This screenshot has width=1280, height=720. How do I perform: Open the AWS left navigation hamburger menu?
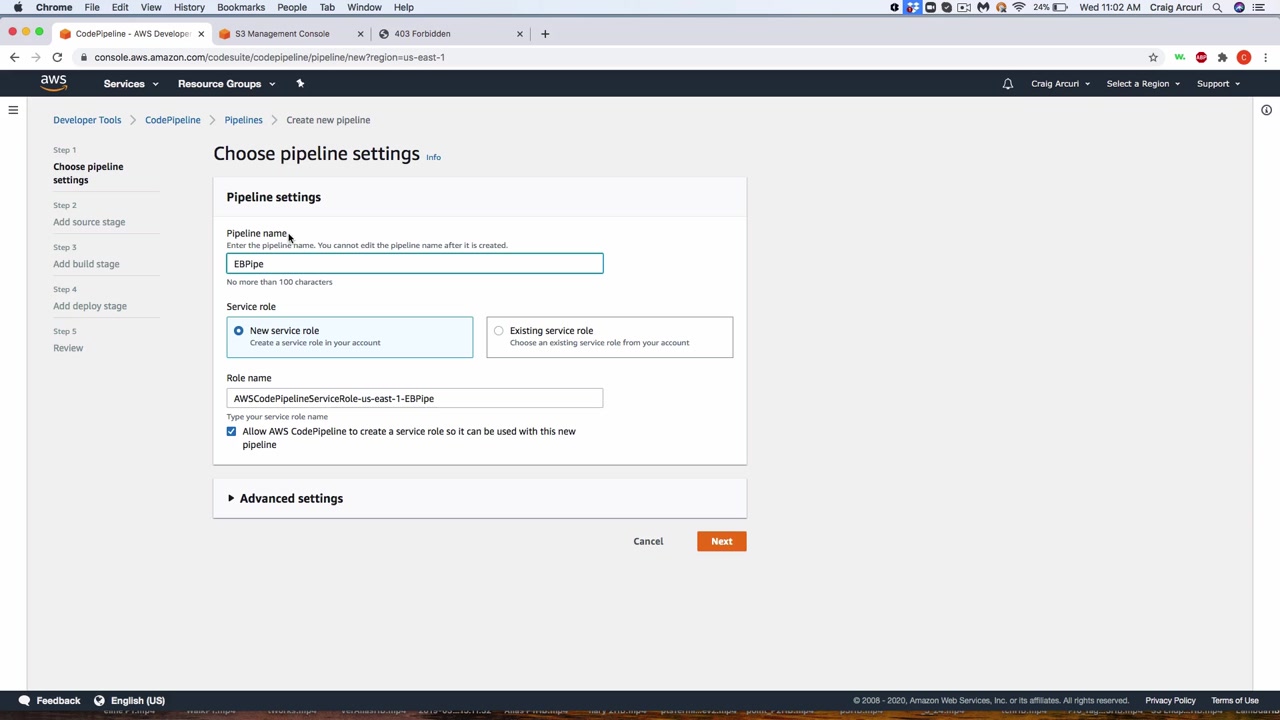point(13,110)
